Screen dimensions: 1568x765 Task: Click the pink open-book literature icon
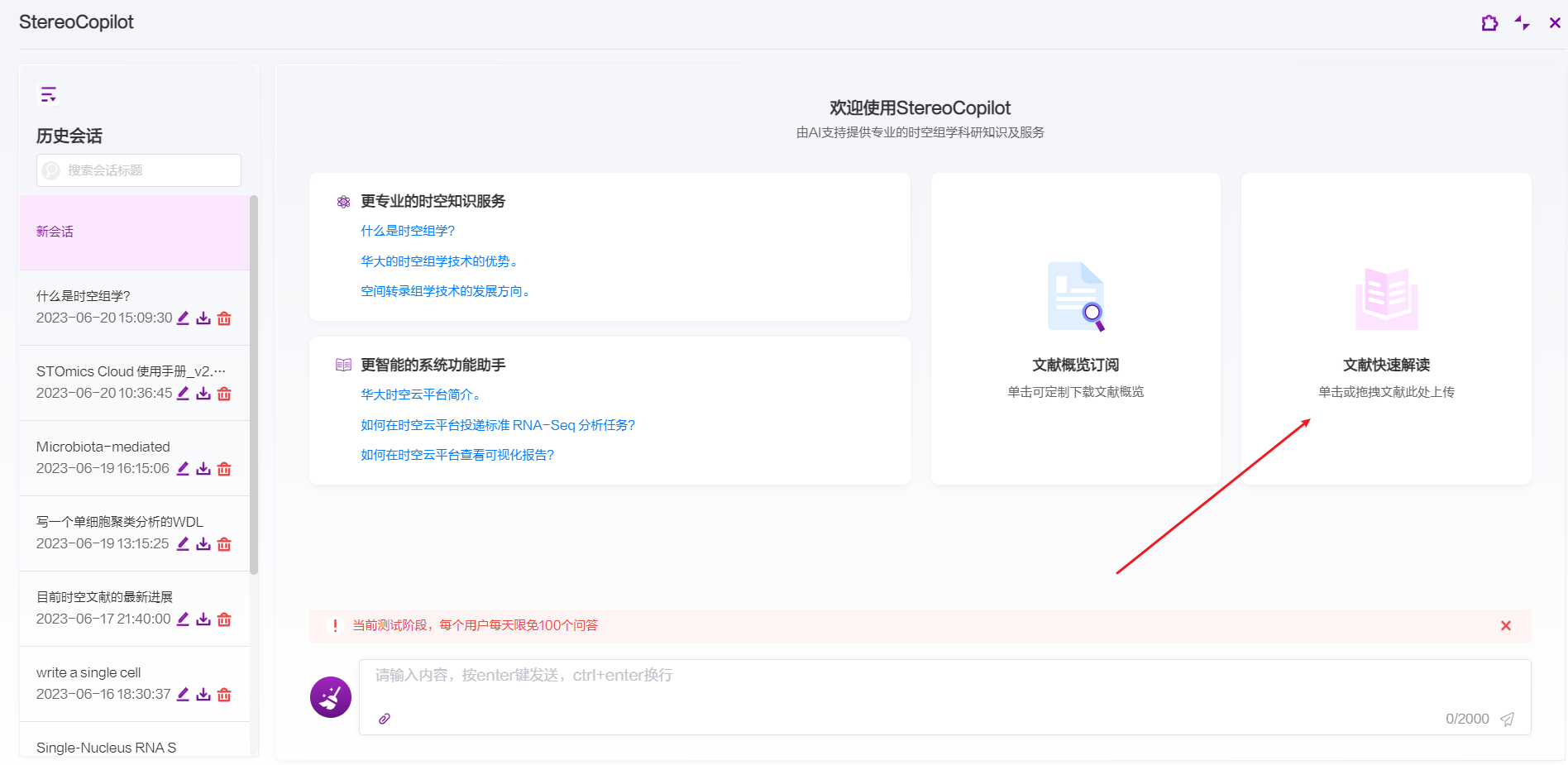click(x=1387, y=298)
